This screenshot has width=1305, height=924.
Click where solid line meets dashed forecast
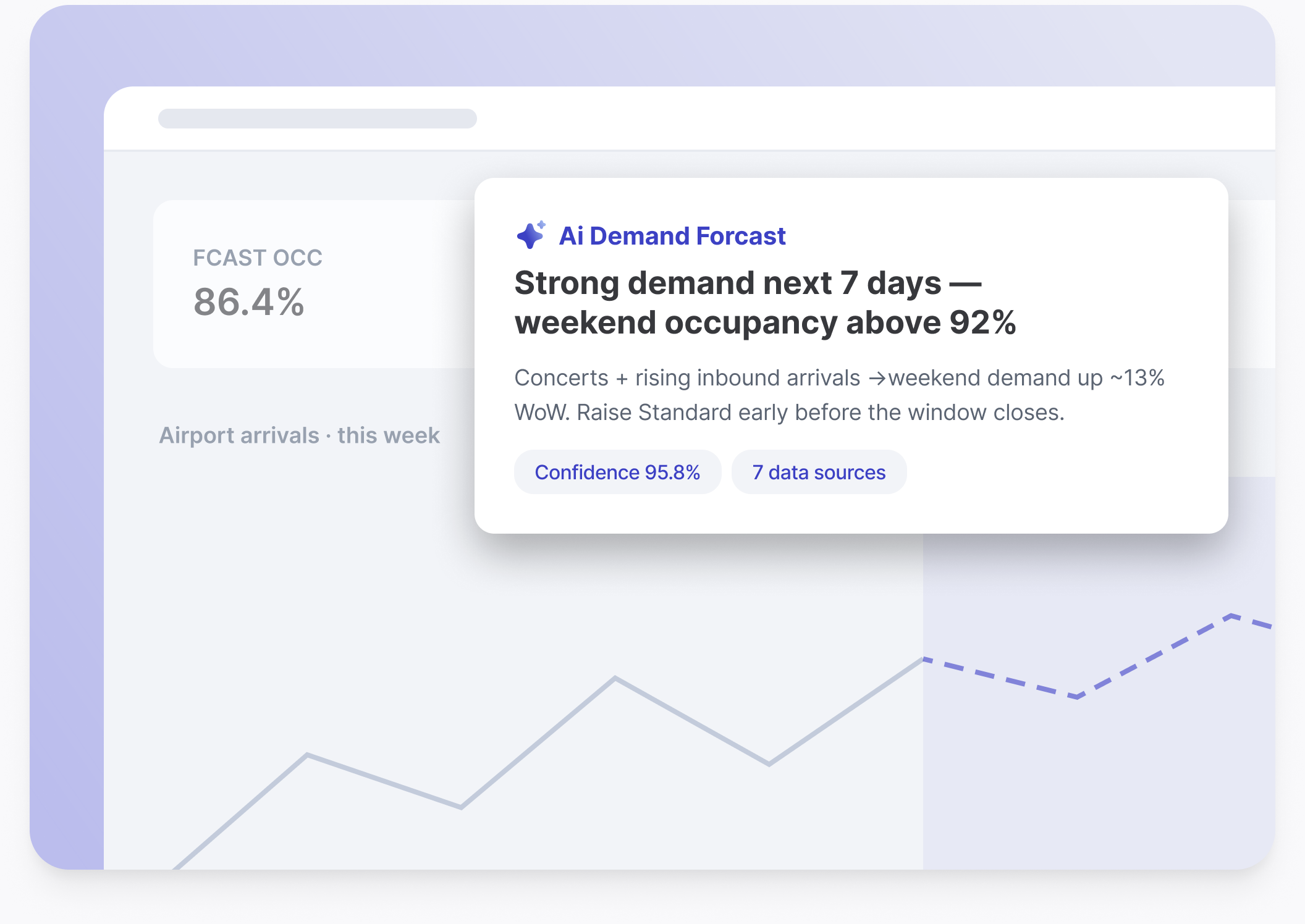click(923, 660)
